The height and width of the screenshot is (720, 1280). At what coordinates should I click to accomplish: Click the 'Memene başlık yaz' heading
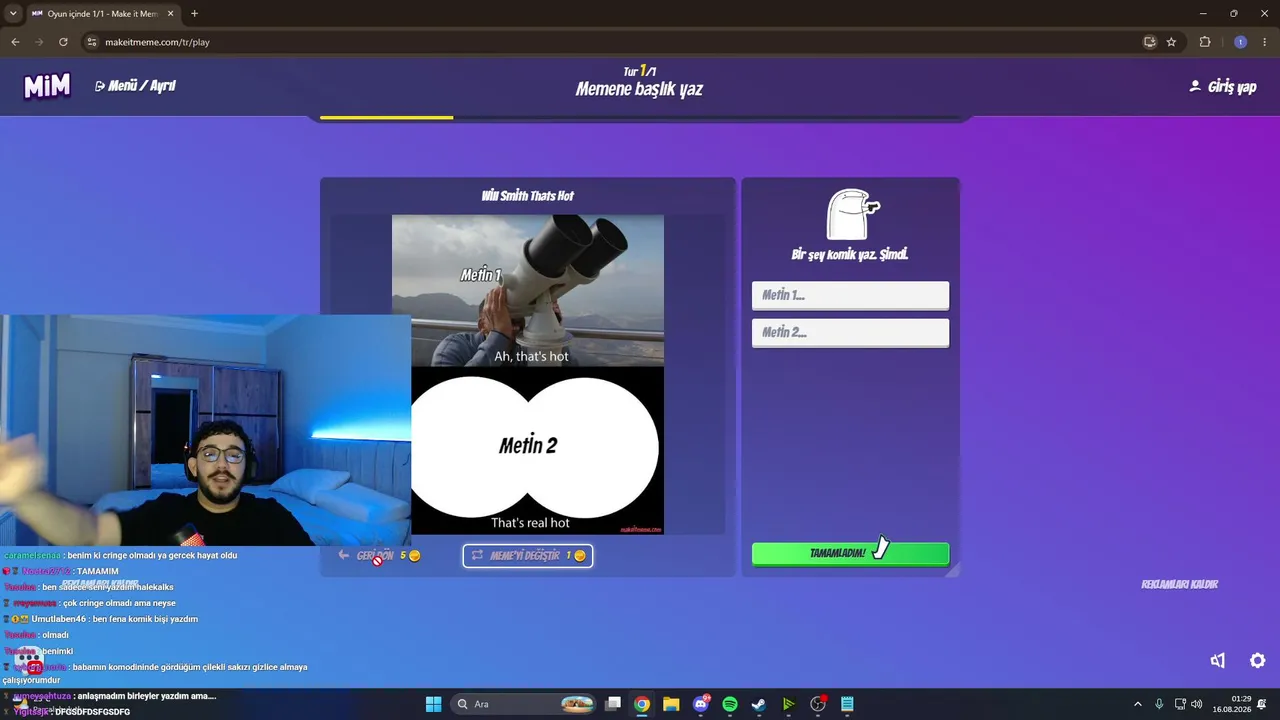639,89
